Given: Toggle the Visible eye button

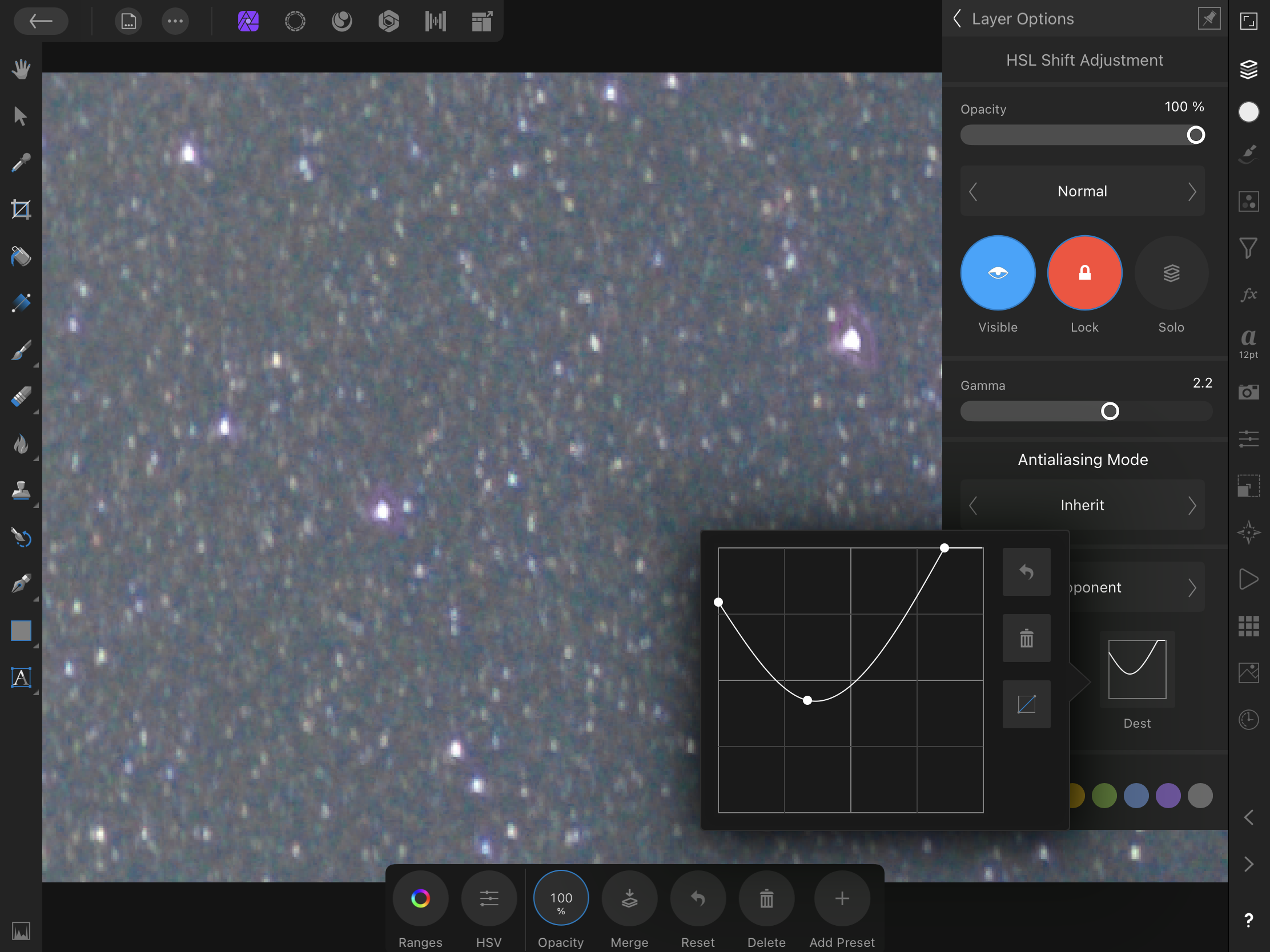Looking at the screenshot, I should point(997,273).
